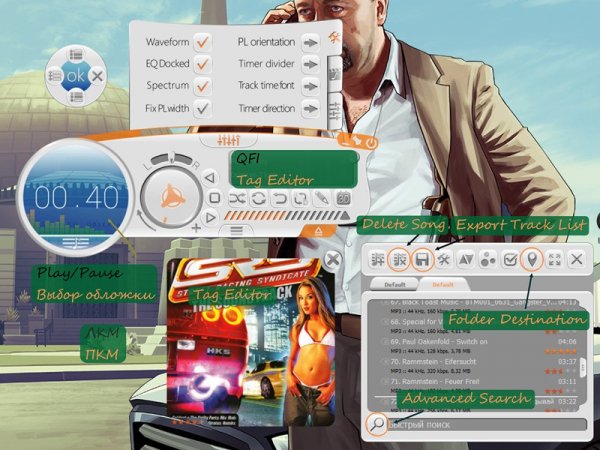This screenshot has width=600, height=450.
Task: Disable the Spectrum checkbox
Action: click(x=202, y=86)
